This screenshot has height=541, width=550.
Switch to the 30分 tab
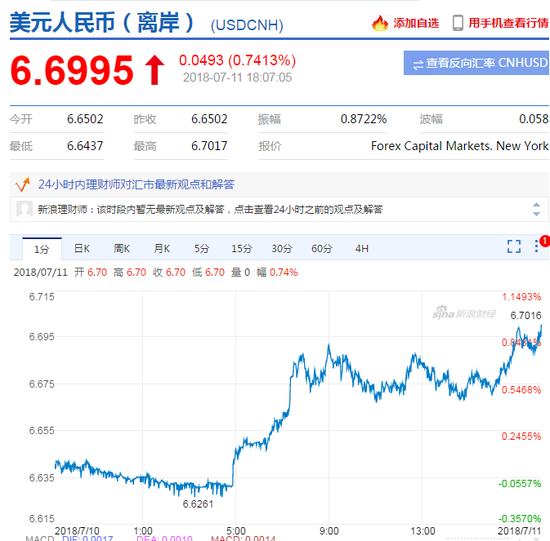point(282,249)
